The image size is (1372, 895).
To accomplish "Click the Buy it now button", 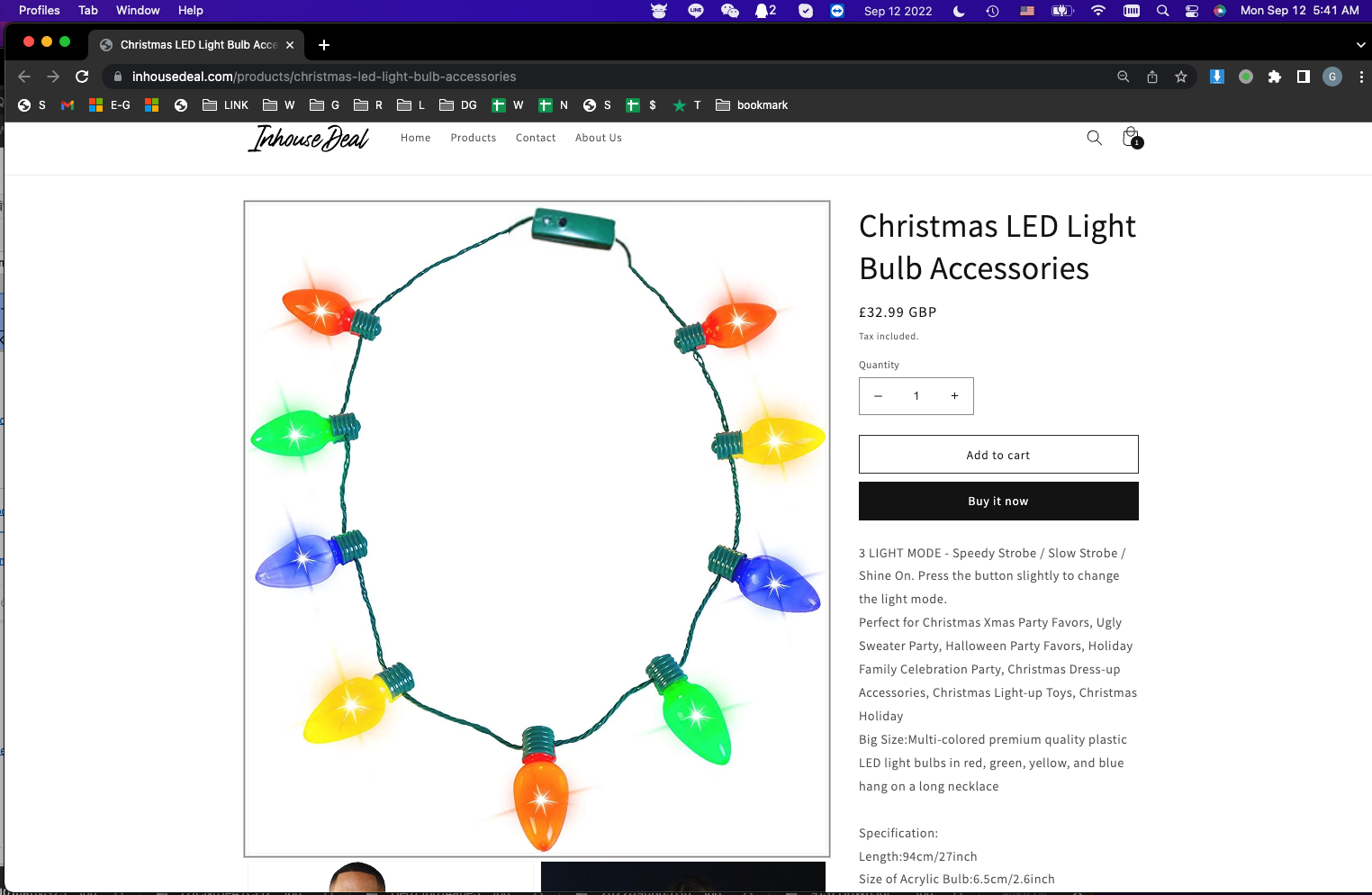I will point(998,501).
